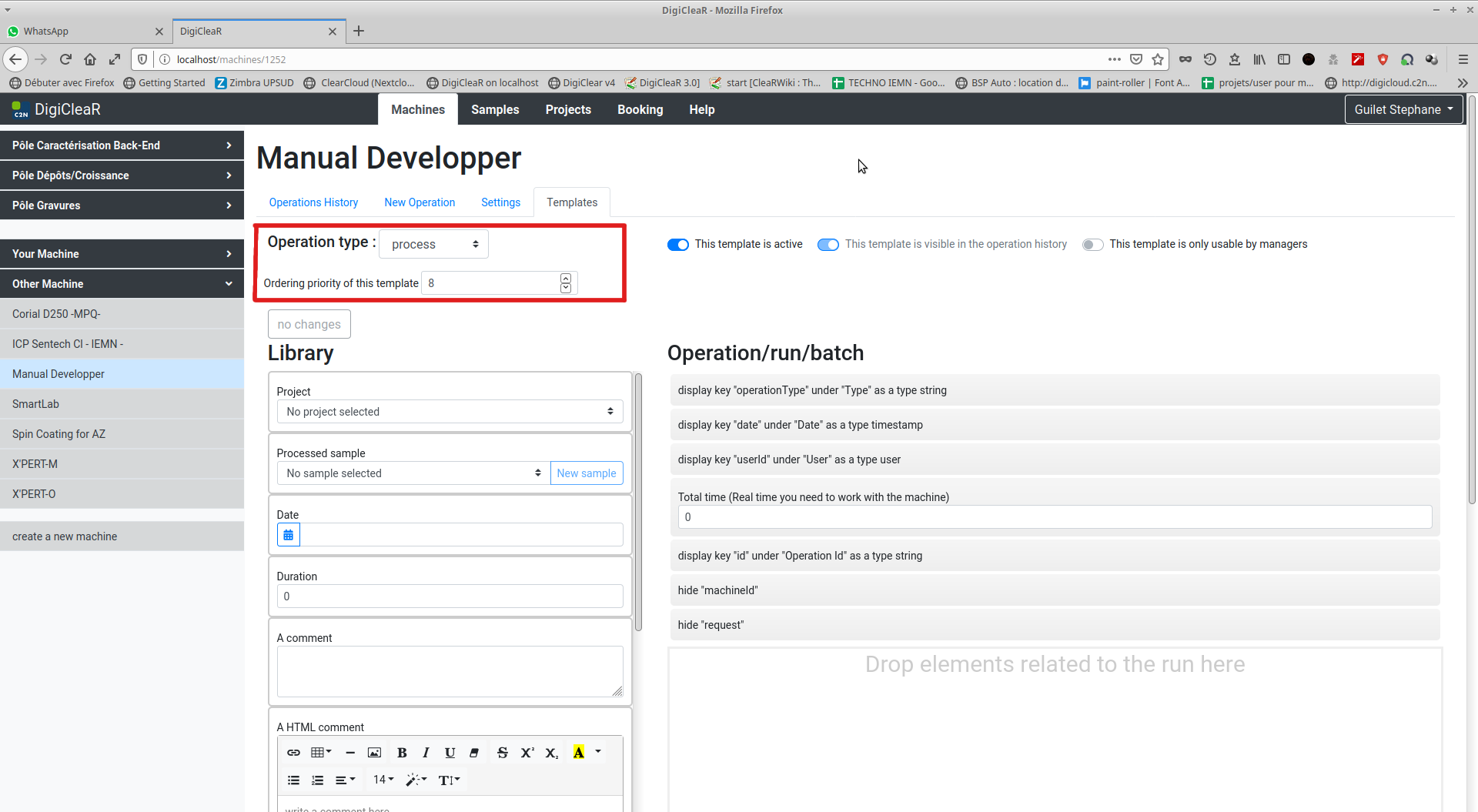This screenshot has height=812, width=1478.
Task: Click 'create a new machine' link
Action: point(65,536)
